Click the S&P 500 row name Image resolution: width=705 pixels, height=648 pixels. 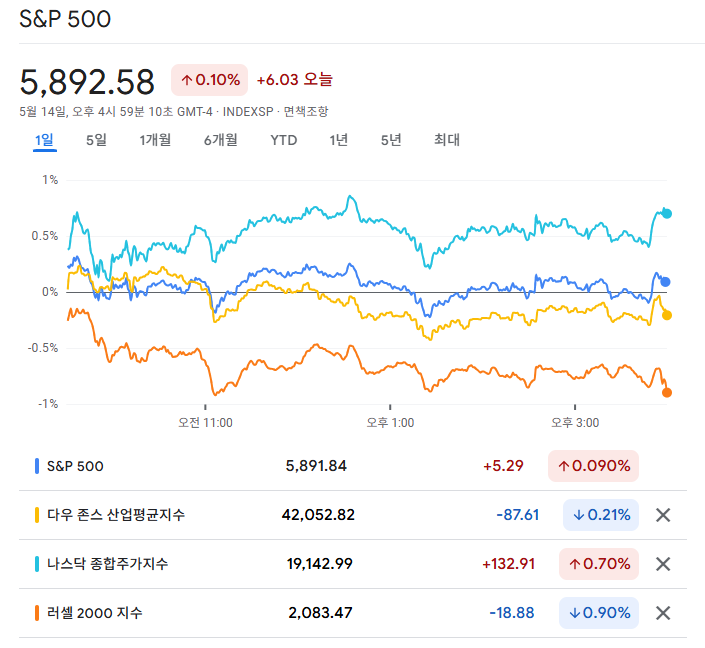(75, 466)
